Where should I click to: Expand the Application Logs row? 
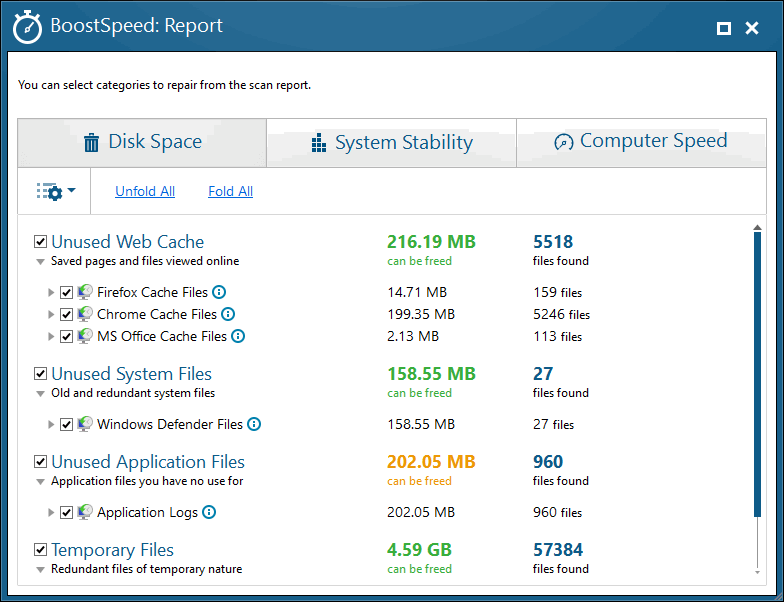[50, 512]
